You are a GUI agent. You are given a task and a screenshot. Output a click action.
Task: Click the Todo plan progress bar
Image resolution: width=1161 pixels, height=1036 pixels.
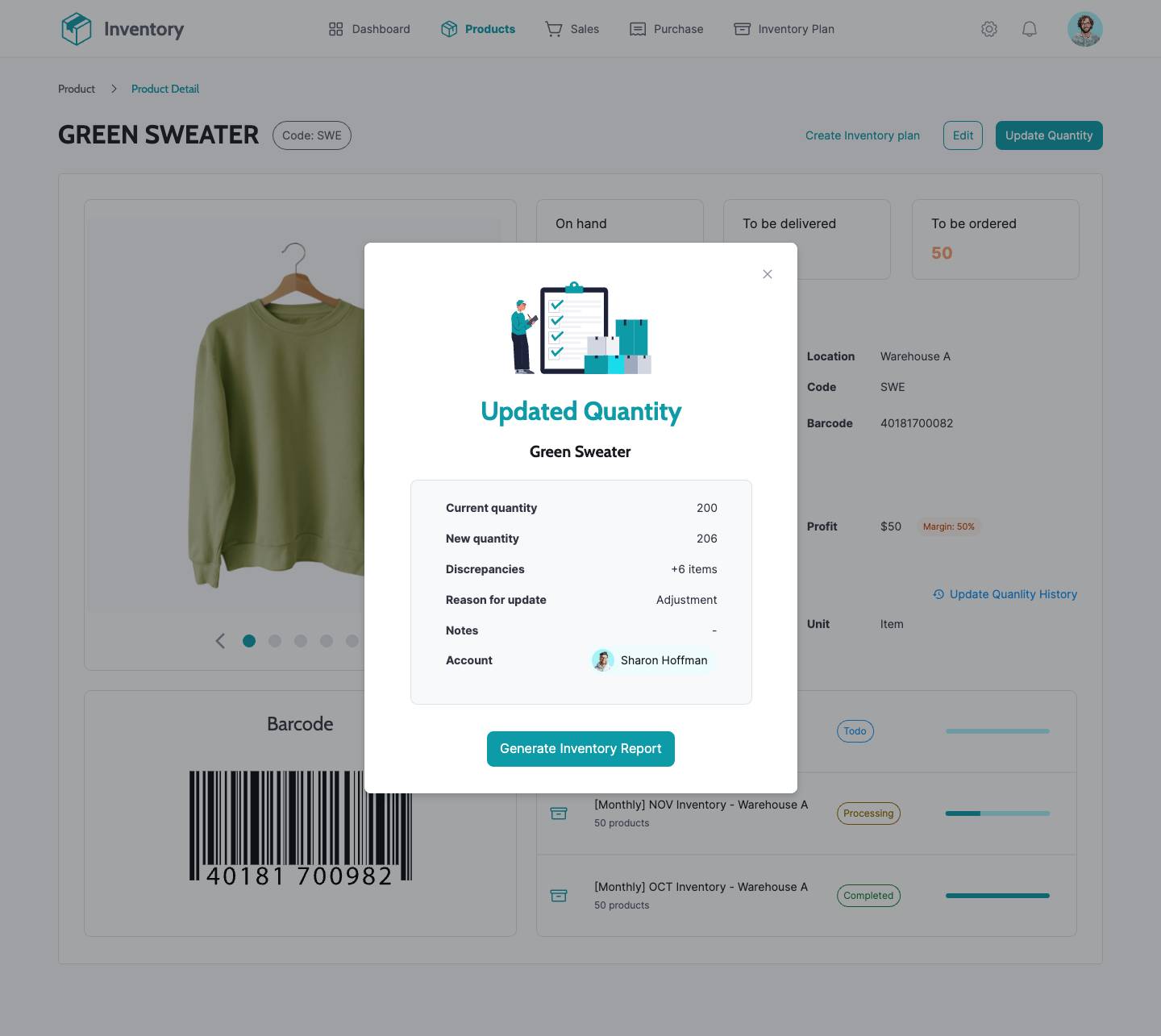coord(998,731)
